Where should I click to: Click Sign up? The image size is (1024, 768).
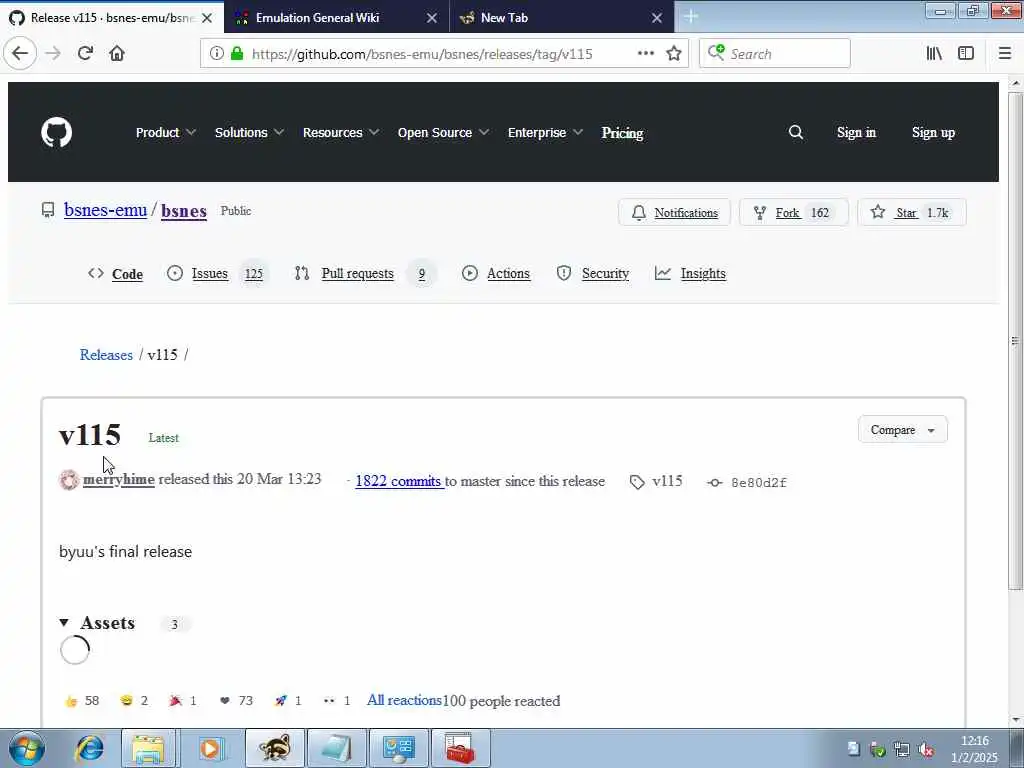(933, 133)
